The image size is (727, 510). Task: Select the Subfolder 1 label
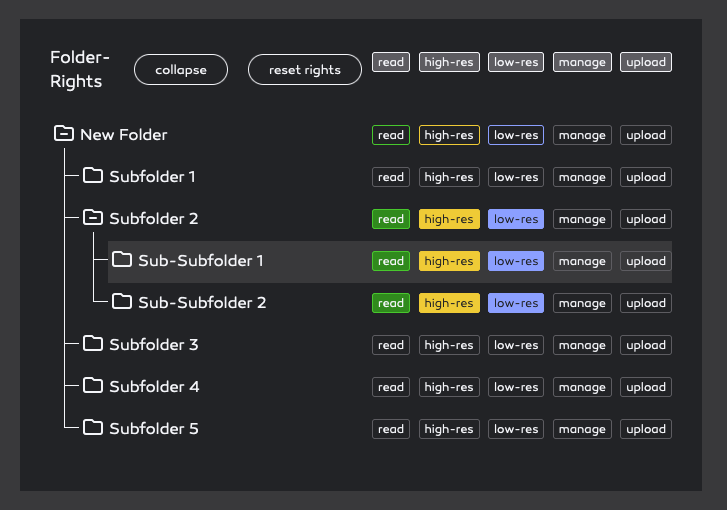153,177
